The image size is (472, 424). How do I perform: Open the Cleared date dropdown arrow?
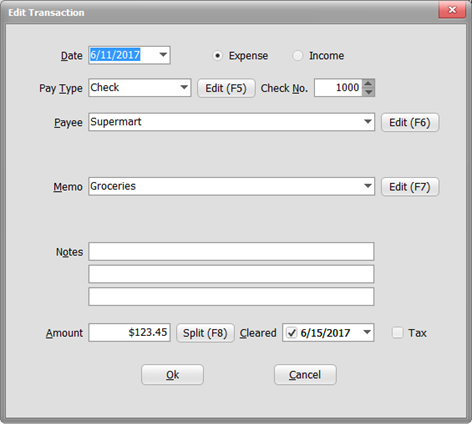367,332
